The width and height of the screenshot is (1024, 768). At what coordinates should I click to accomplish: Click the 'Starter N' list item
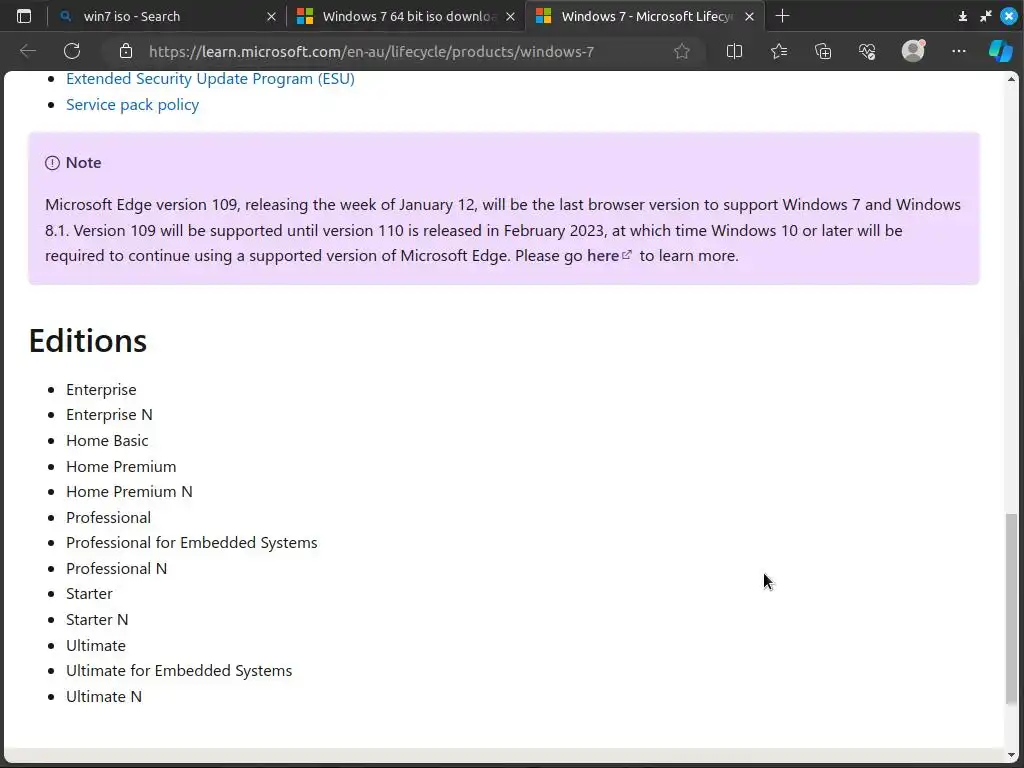(97, 620)
